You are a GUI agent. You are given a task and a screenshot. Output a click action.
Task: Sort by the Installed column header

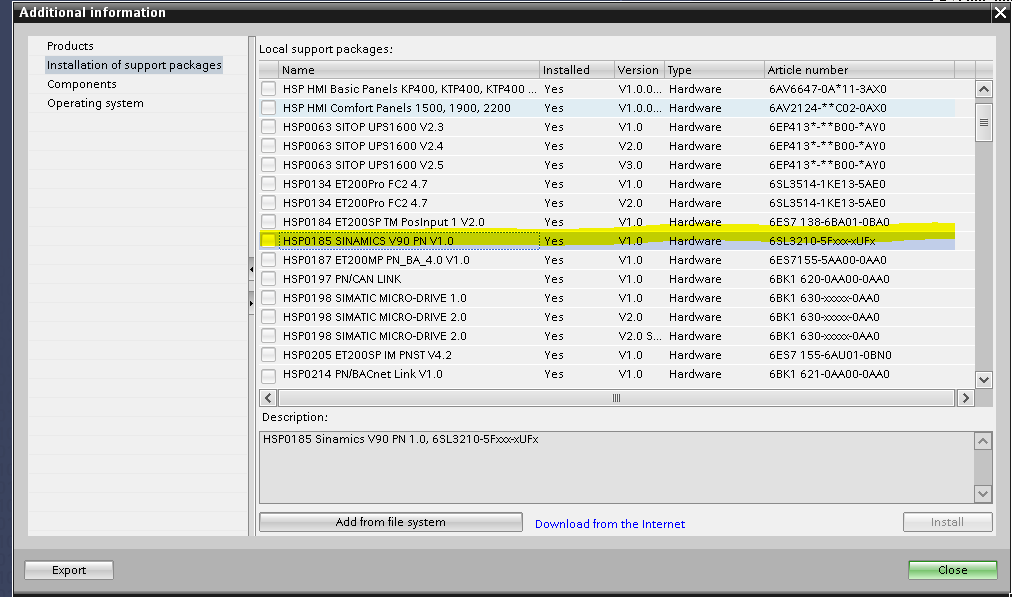coord(577,70)
